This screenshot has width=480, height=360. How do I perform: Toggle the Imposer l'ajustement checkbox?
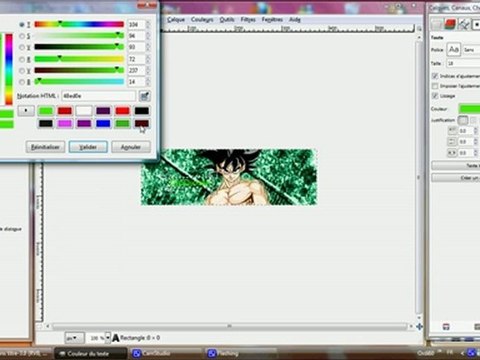click(x=435, y=86)
